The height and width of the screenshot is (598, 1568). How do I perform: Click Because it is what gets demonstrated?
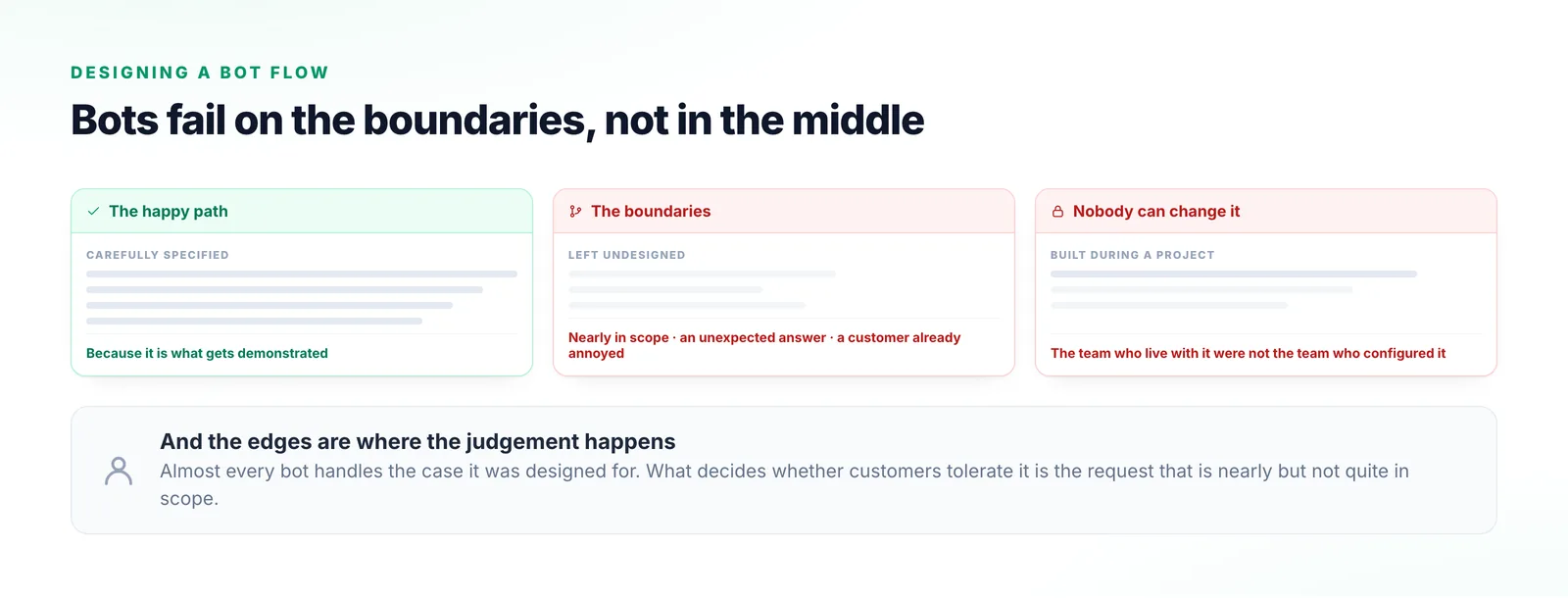point(207,353)
